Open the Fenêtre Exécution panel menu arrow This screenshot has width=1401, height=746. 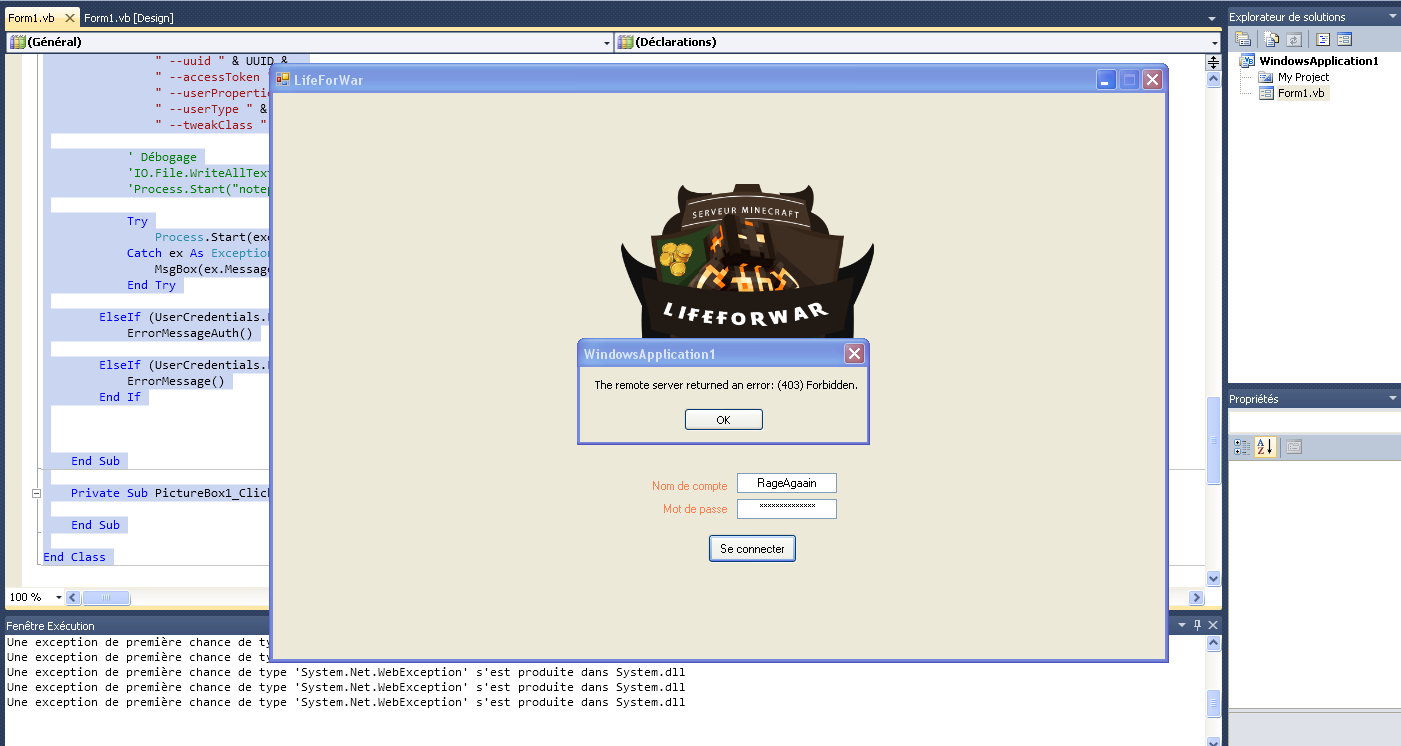1181,625
